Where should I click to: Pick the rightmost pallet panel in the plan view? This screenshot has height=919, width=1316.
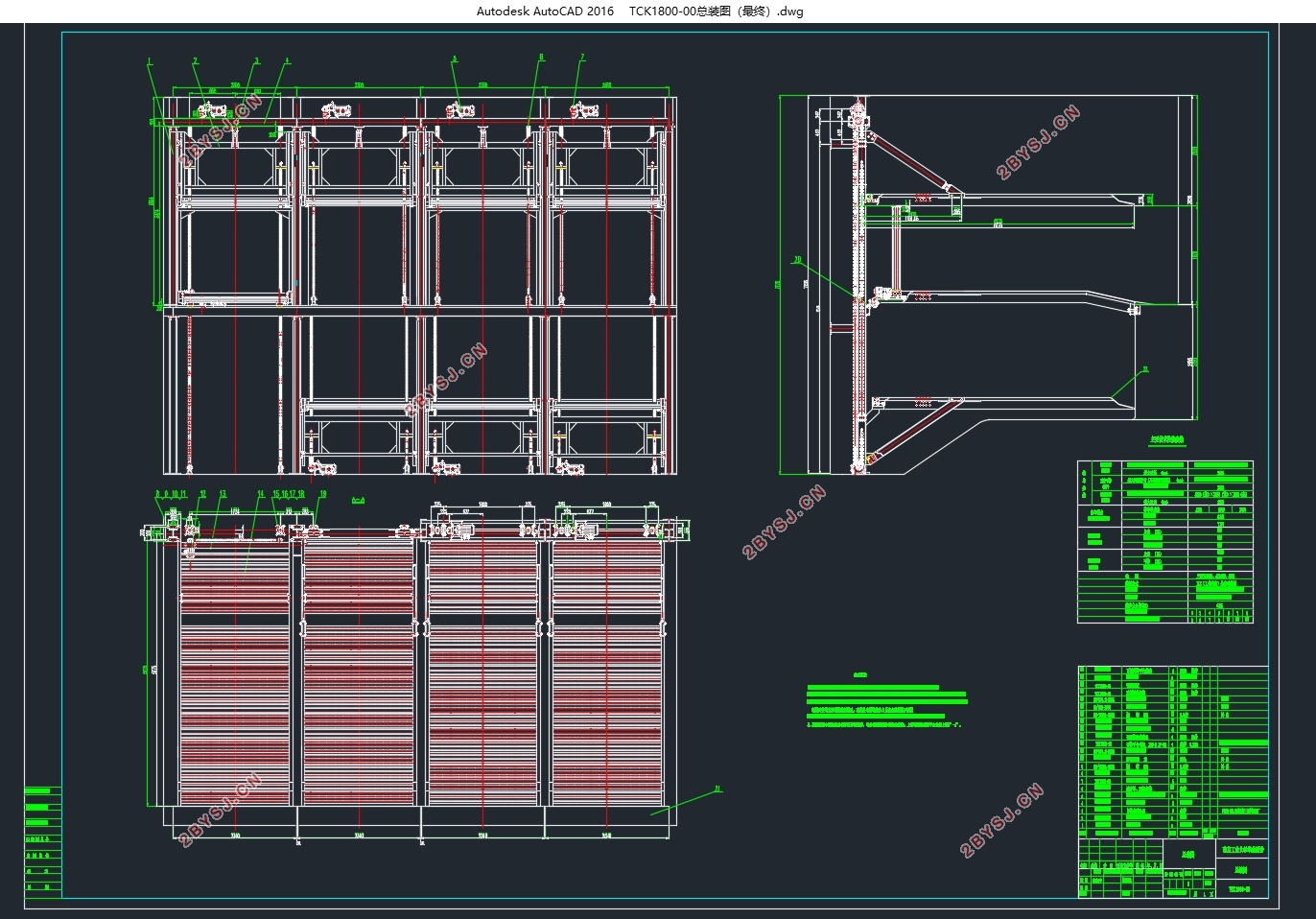pyautogui.click(x=607, y=673)
